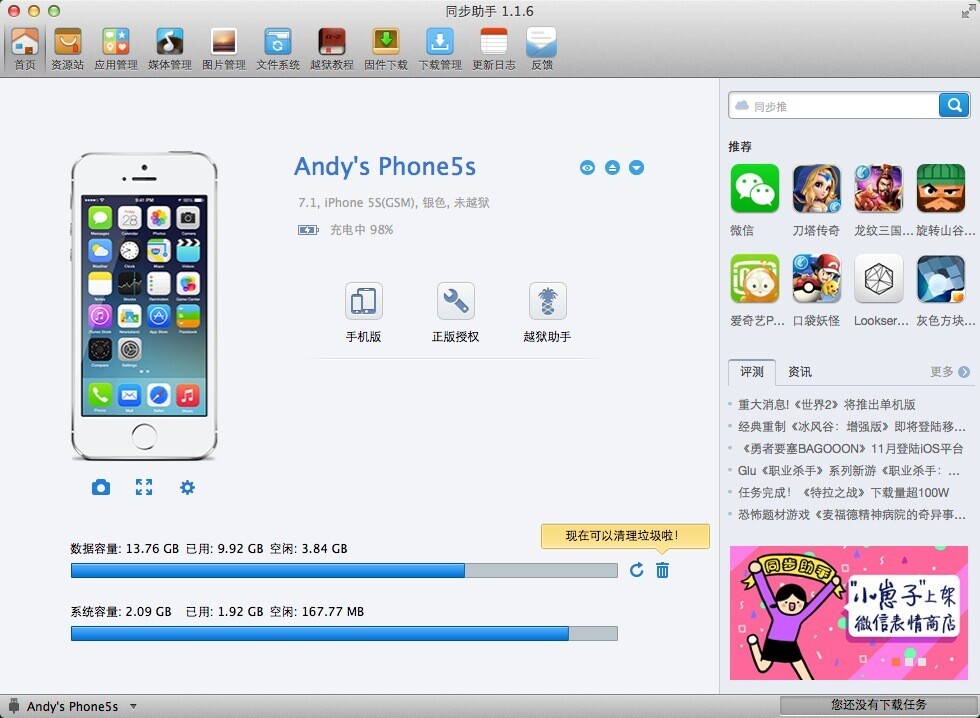
Task: Open 下载管理 download manager icon
Action: [440, 49]
